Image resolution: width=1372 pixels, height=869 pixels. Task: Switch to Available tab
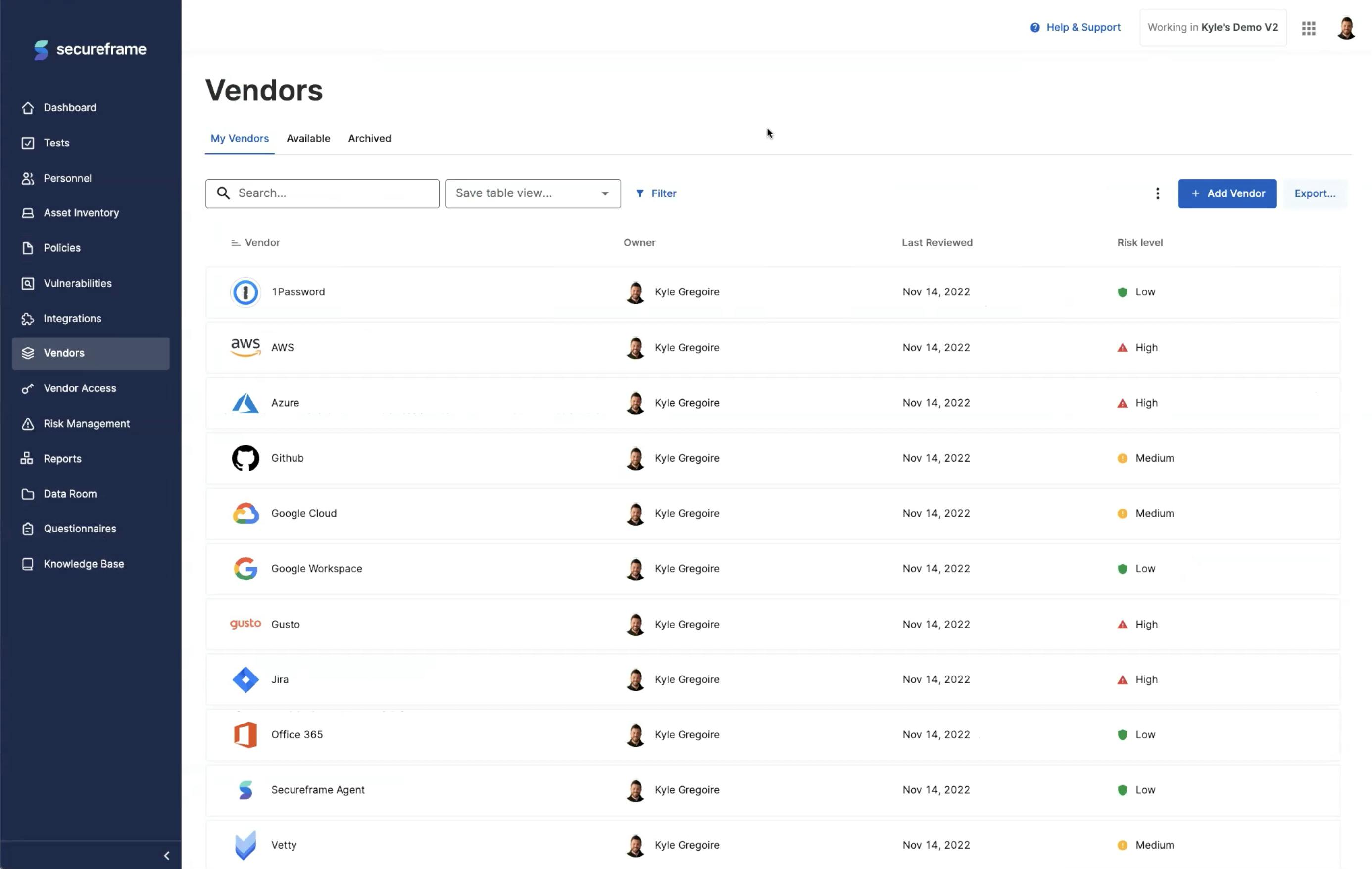click(308, 139)
